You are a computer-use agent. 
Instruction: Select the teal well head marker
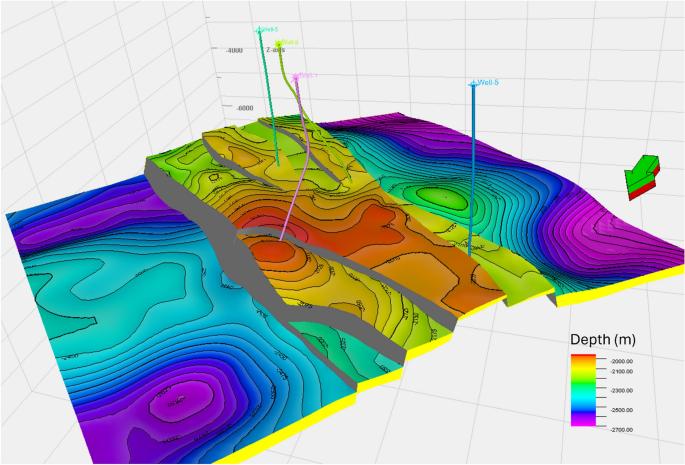coord(260,31)
